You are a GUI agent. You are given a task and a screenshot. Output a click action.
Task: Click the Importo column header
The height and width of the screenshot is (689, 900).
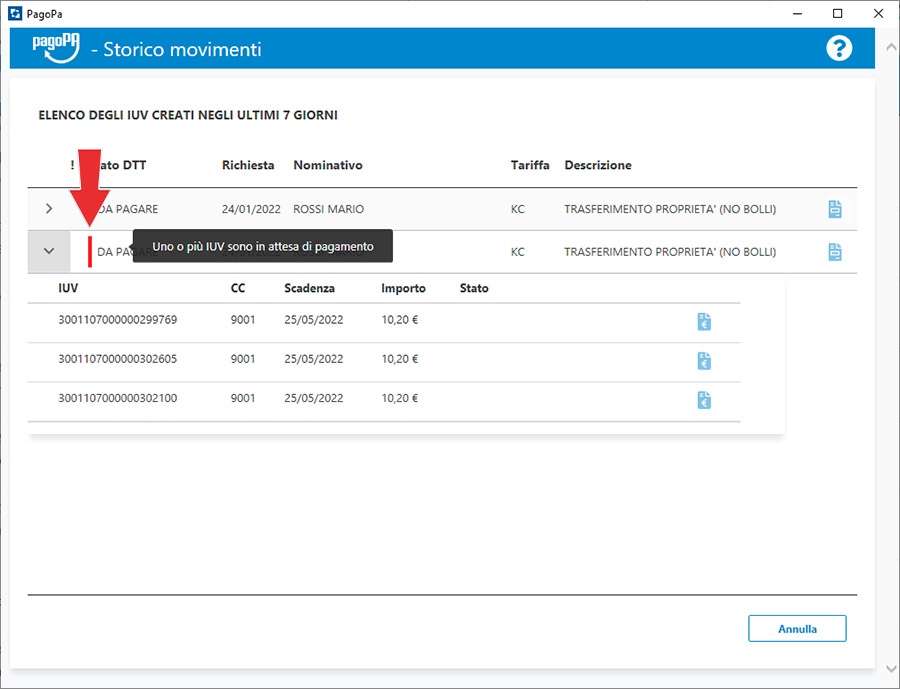tap(403, 288)
